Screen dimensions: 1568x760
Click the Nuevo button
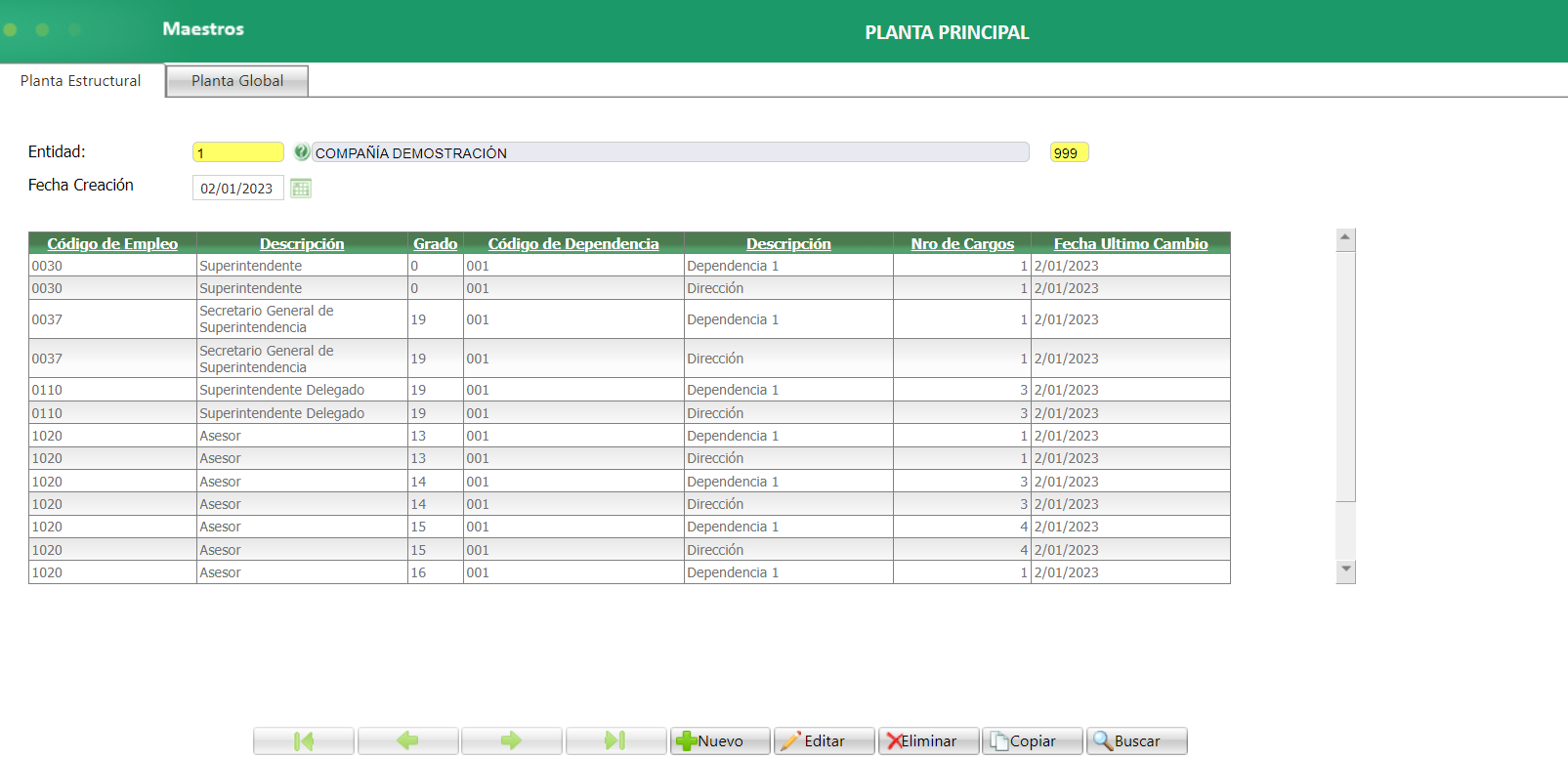[x=720, y=741]
